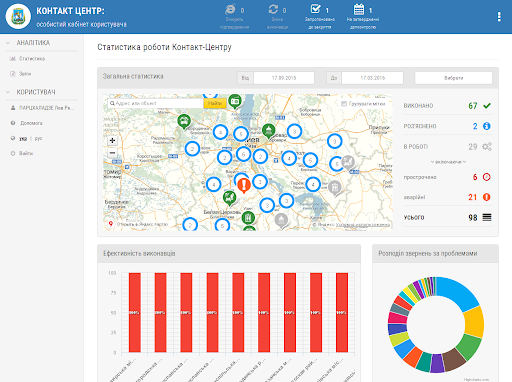This screenshot has width=512, height=382.
Task: Click the city coat of arms logo
Action: coord(18,16)
